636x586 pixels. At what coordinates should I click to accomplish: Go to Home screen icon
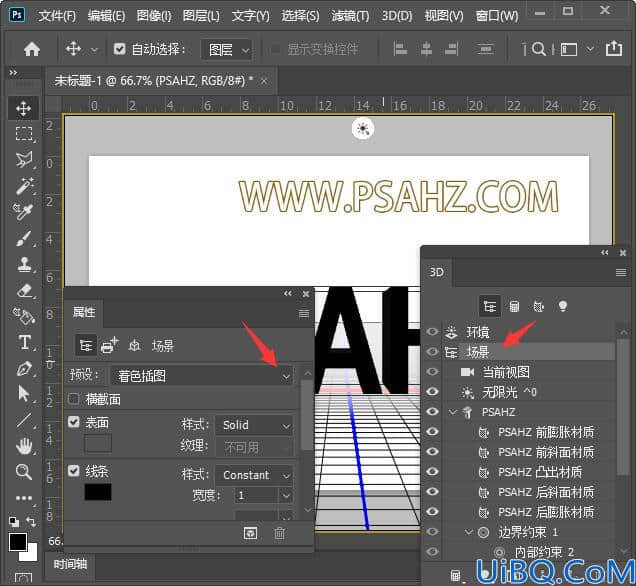[x=32, y=49]
